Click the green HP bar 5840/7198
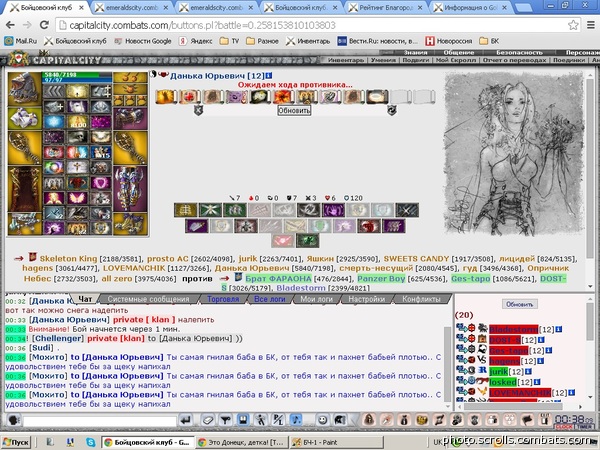 (x=78, y=75)
